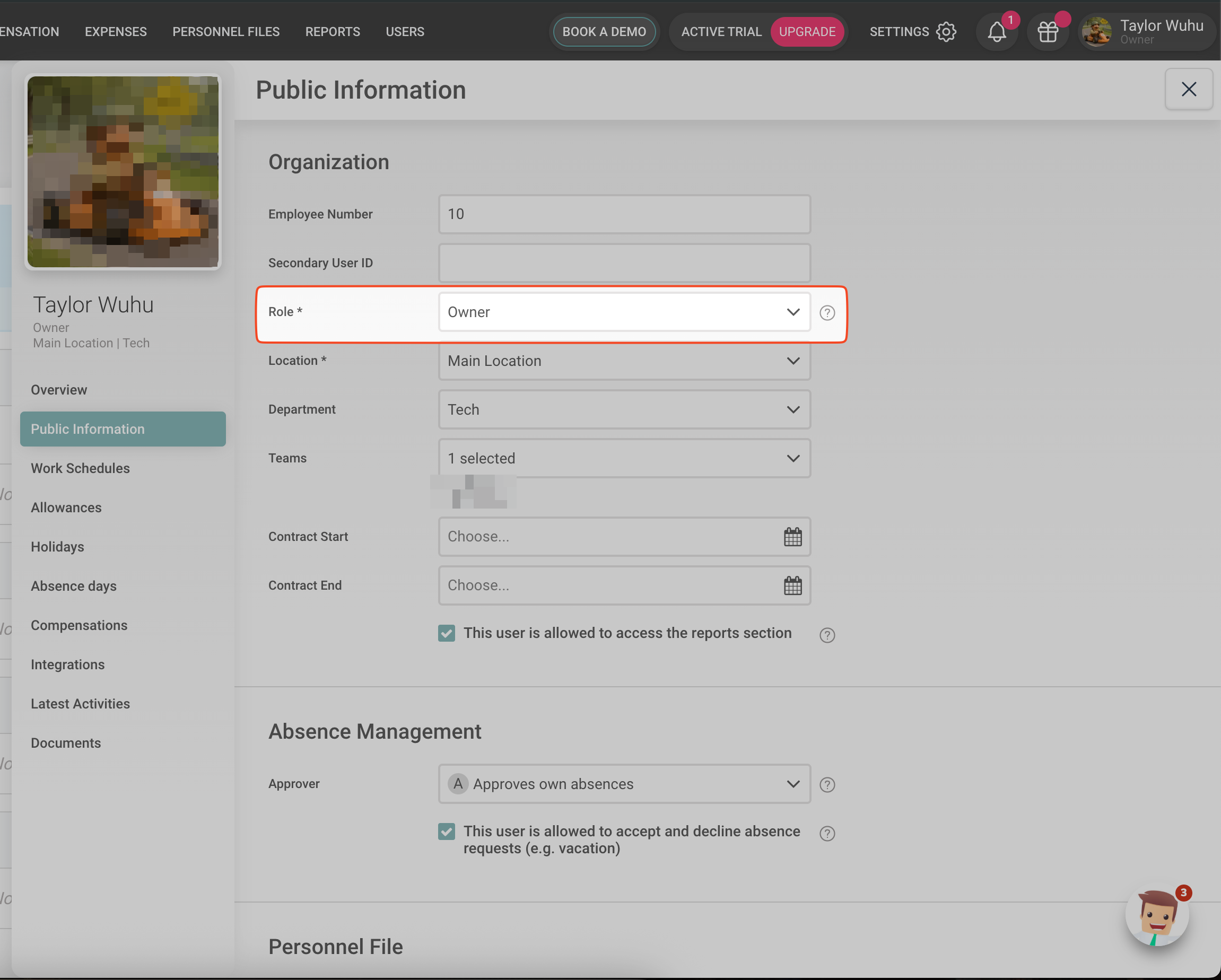The image size is (1221, 980).
Task: Open the notifications bell icon
Action: (x=997, y=32)
